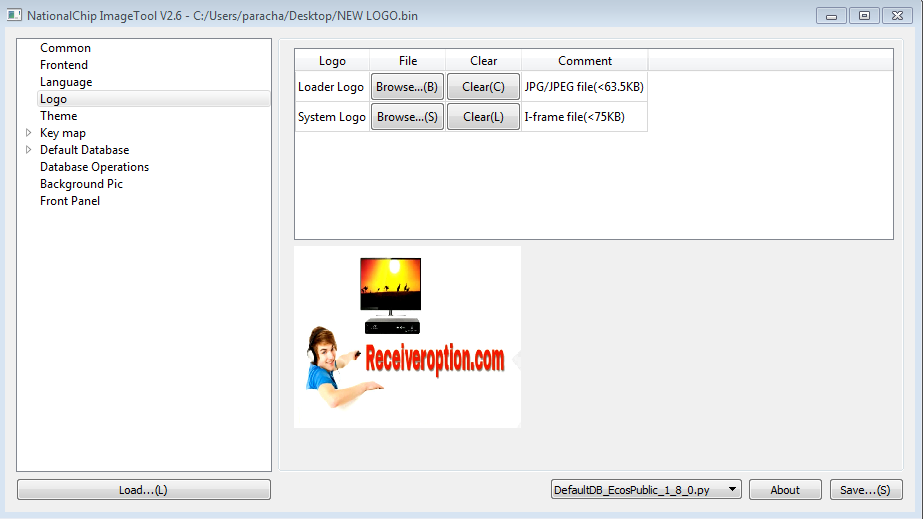Select Common in the settings tree
The height and width of the screenshot is (519, 923).
65,48
